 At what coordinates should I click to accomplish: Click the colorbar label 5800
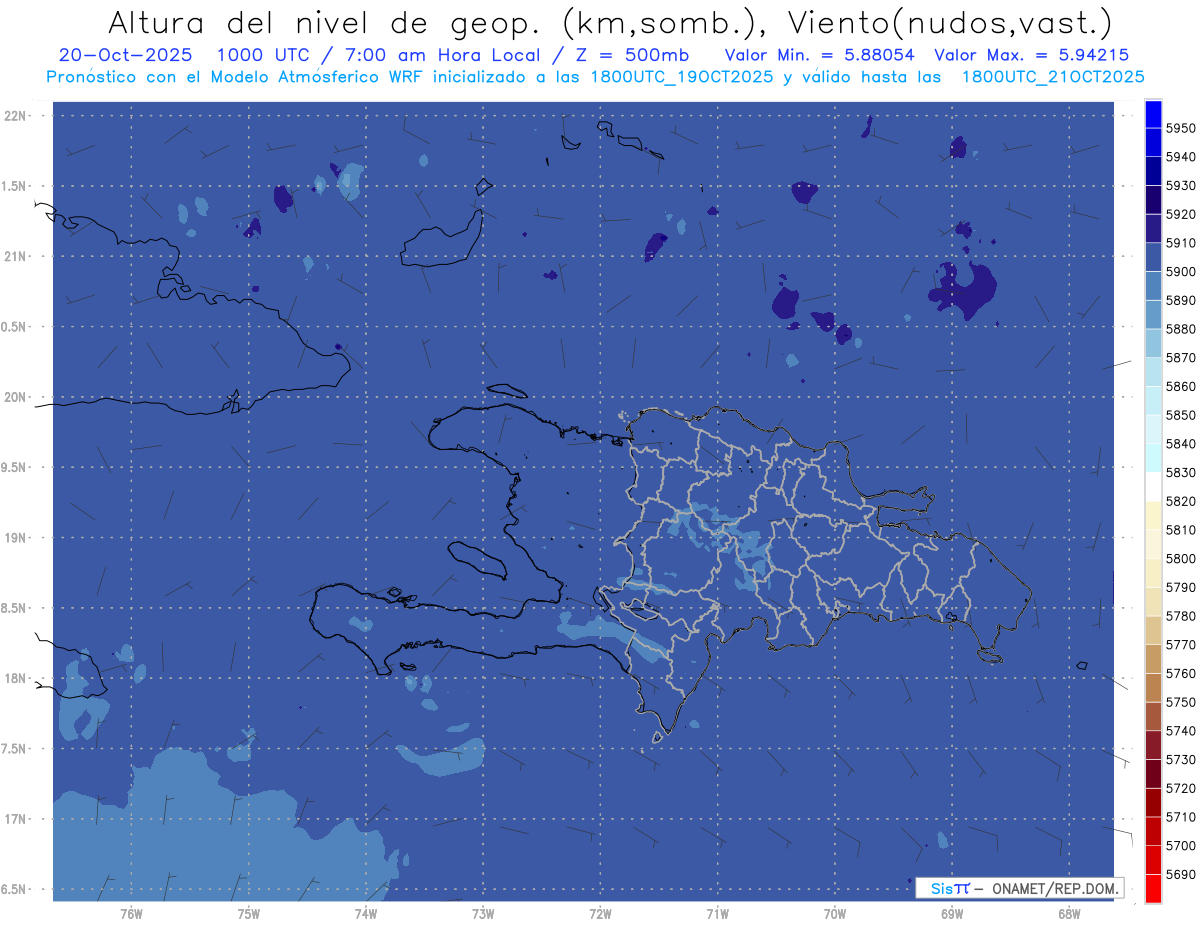pyautogui.click(x=1180, y=559)
